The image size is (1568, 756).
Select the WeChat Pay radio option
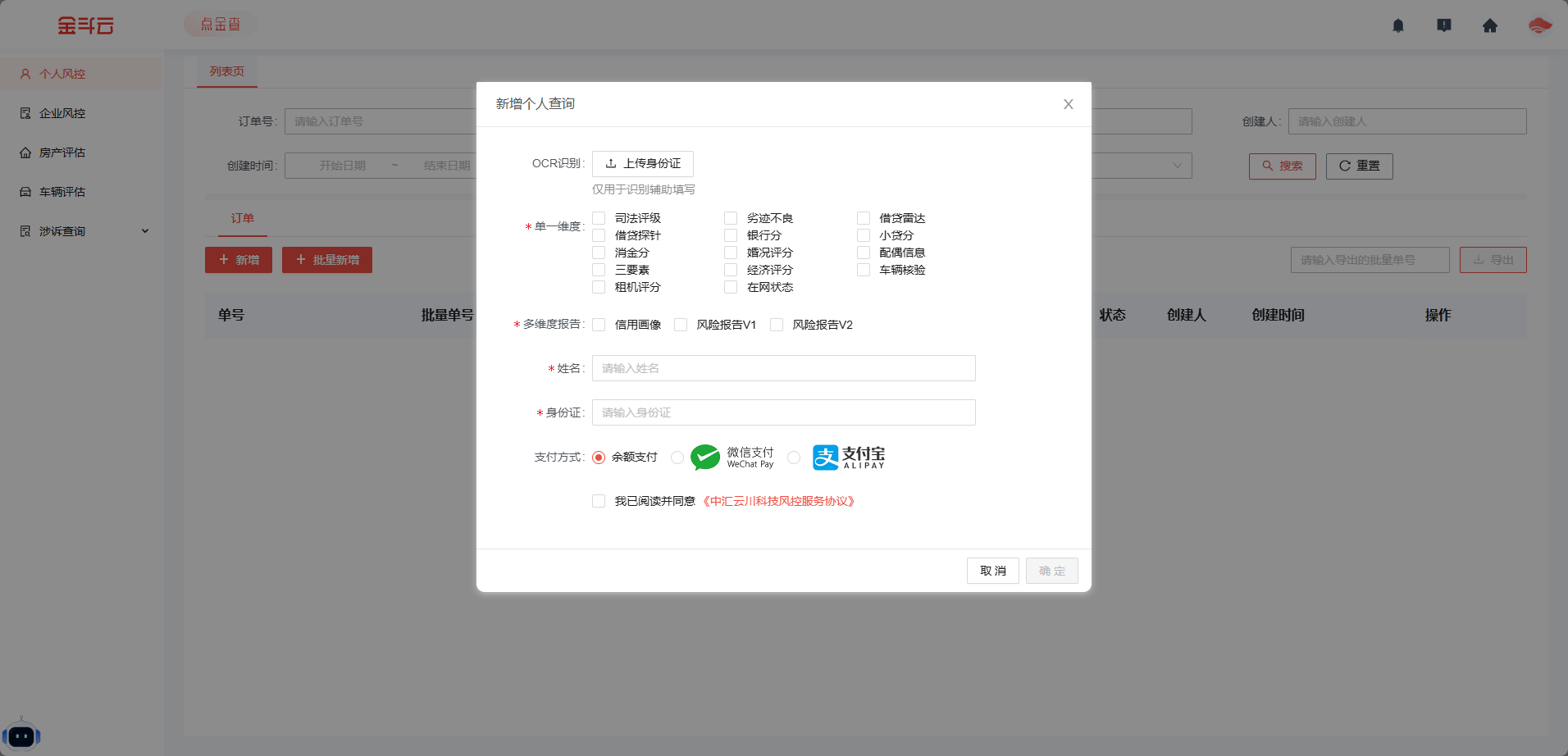pos(677,458)
